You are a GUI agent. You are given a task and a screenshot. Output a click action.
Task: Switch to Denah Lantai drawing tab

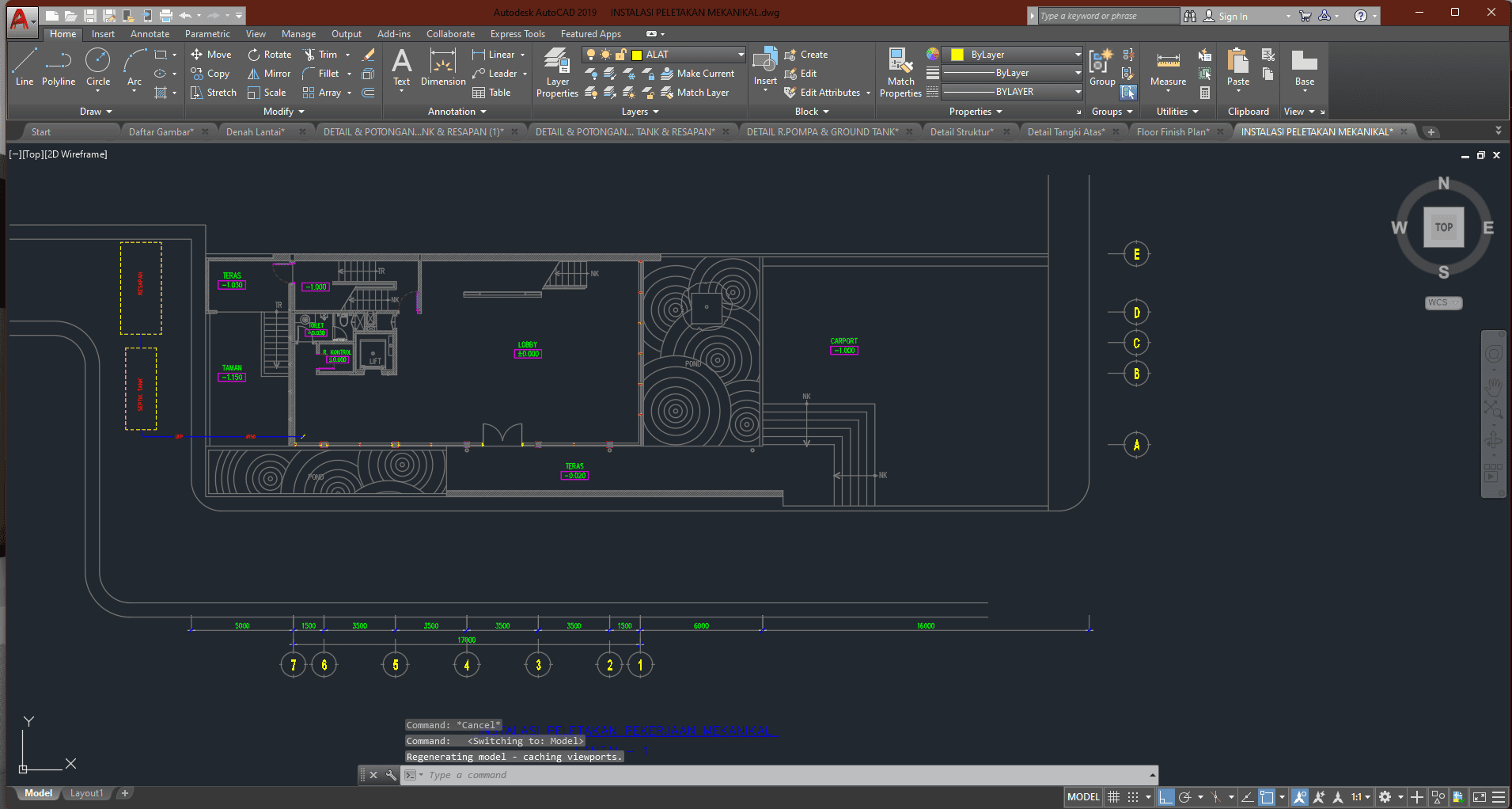pyautogui.click(x=255, y=132)
